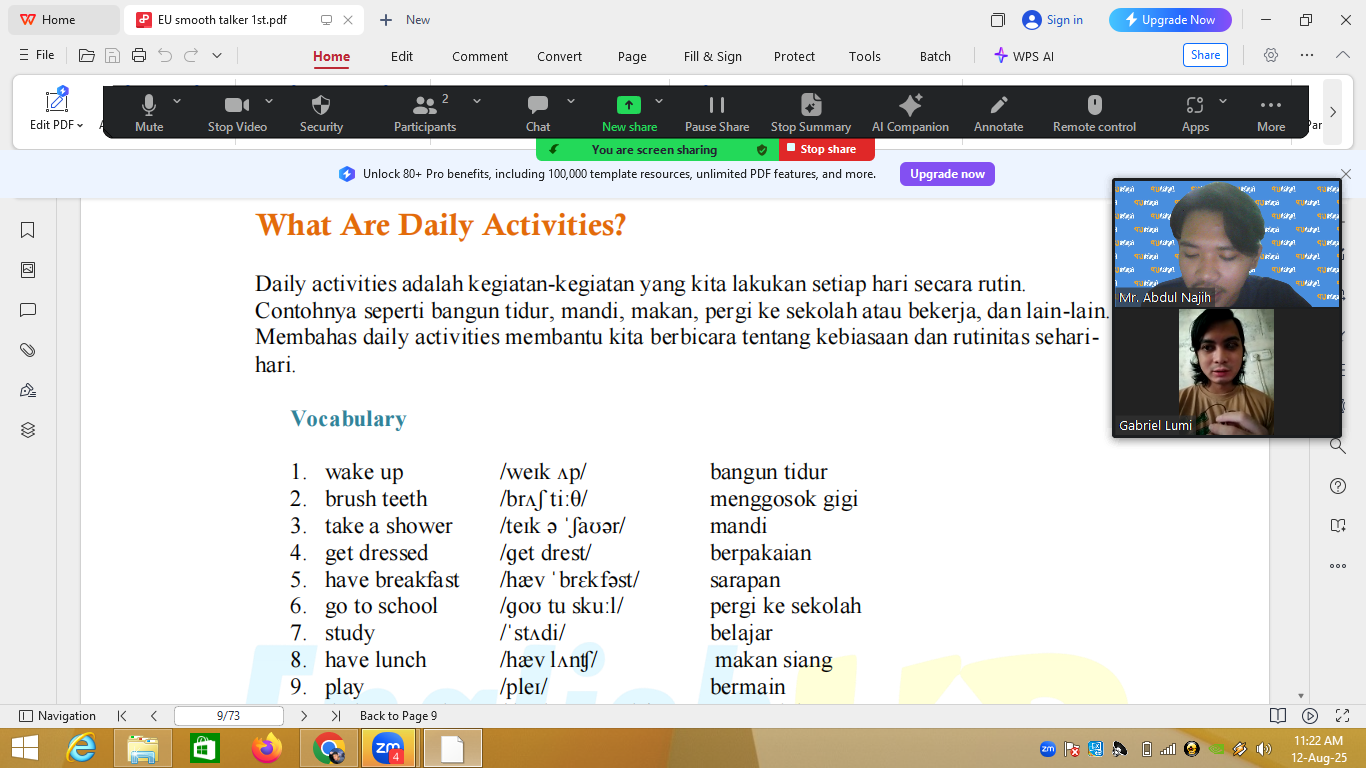Open AI Companion in Zoom
The width and height of the screenshot is (1366, 768).
coord(910,112)
